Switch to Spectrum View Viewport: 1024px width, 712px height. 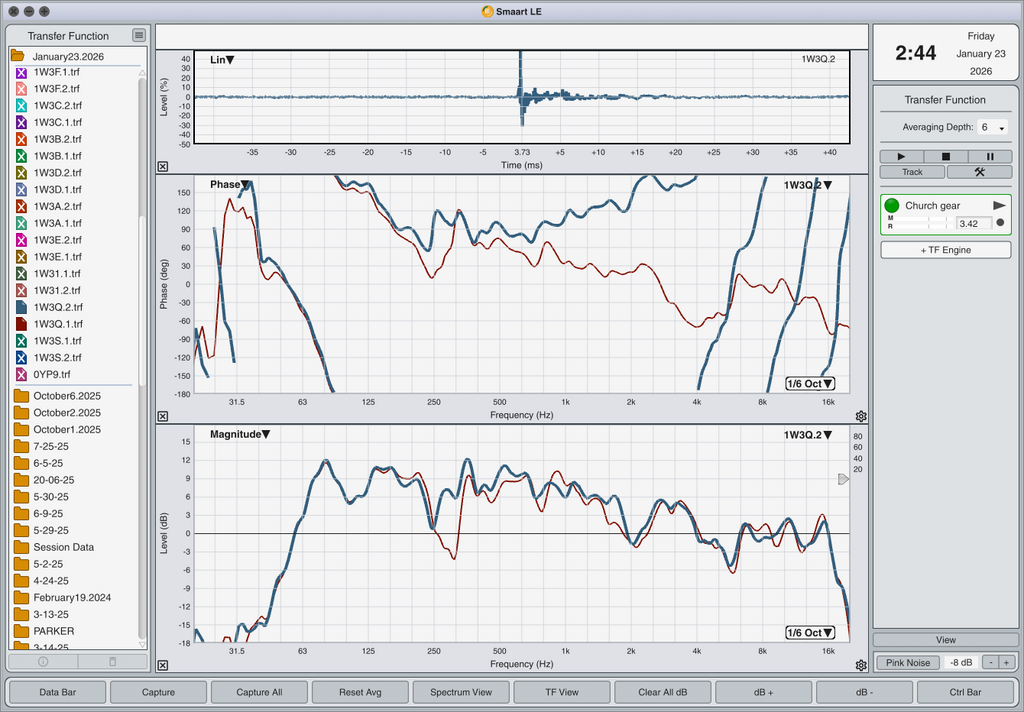coord(460,692)
